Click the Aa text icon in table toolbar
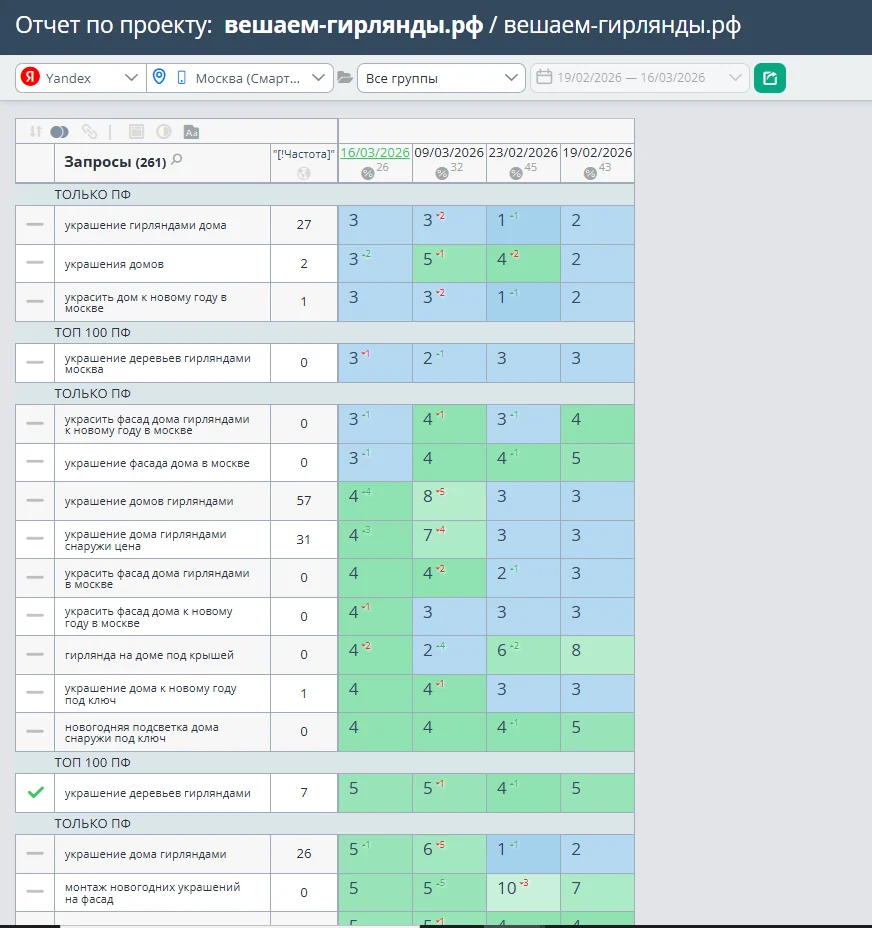This screenshot has width=872, height=928. point(192,131)
